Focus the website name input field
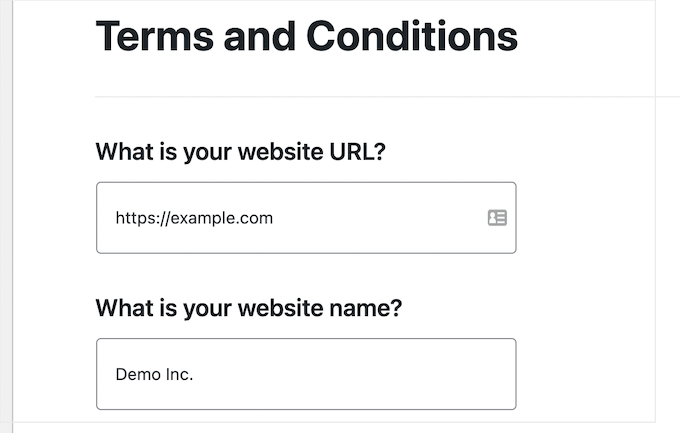Viewport: 680px width, 433px height. tap(306, 374)
